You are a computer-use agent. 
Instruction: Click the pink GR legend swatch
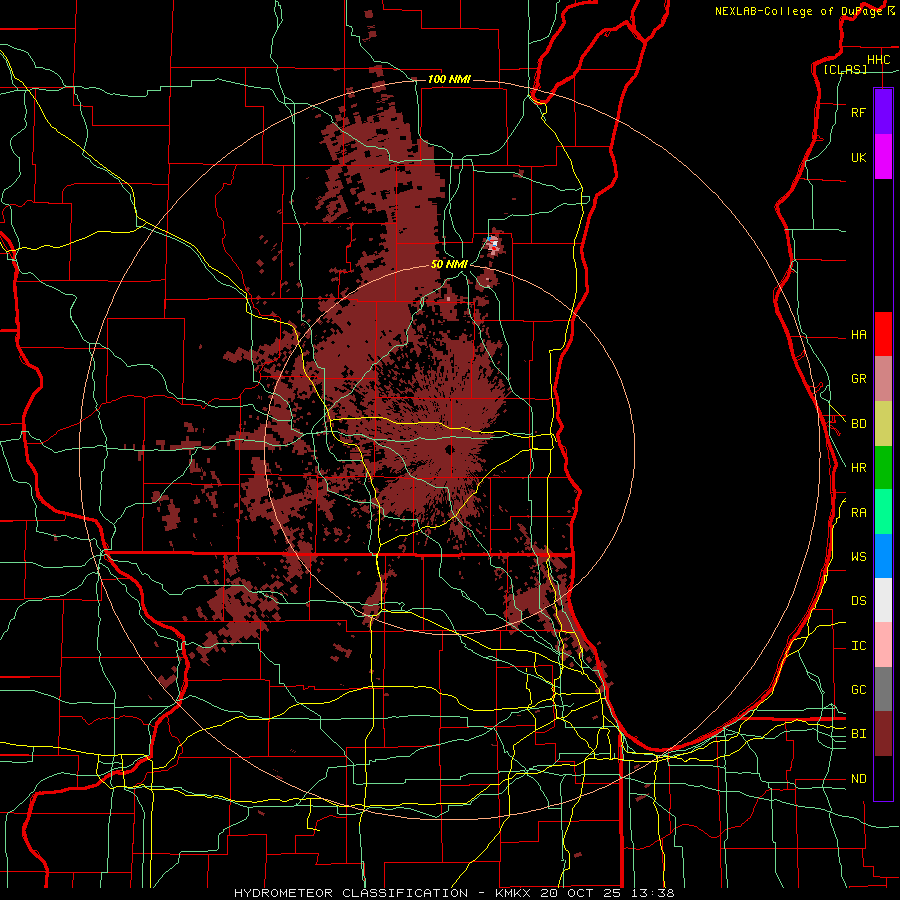click(x=883, y=379)
